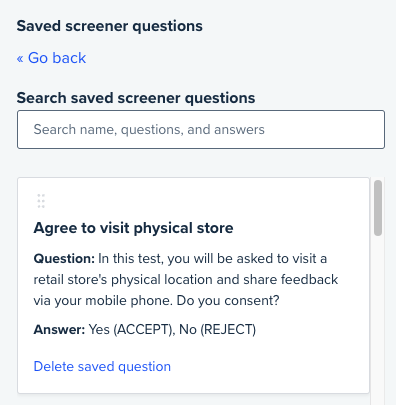Select the "Agree to visit physical store" title

(x=133, y=228)
